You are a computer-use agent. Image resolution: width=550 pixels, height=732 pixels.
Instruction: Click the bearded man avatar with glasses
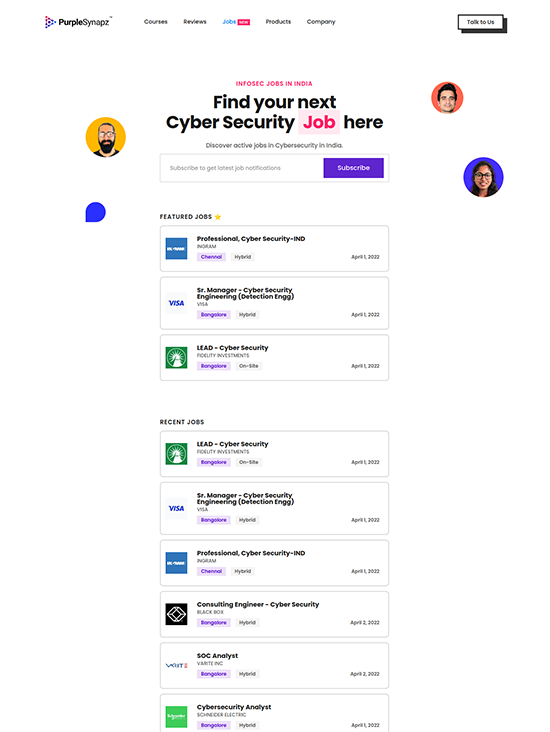point(106,137)
